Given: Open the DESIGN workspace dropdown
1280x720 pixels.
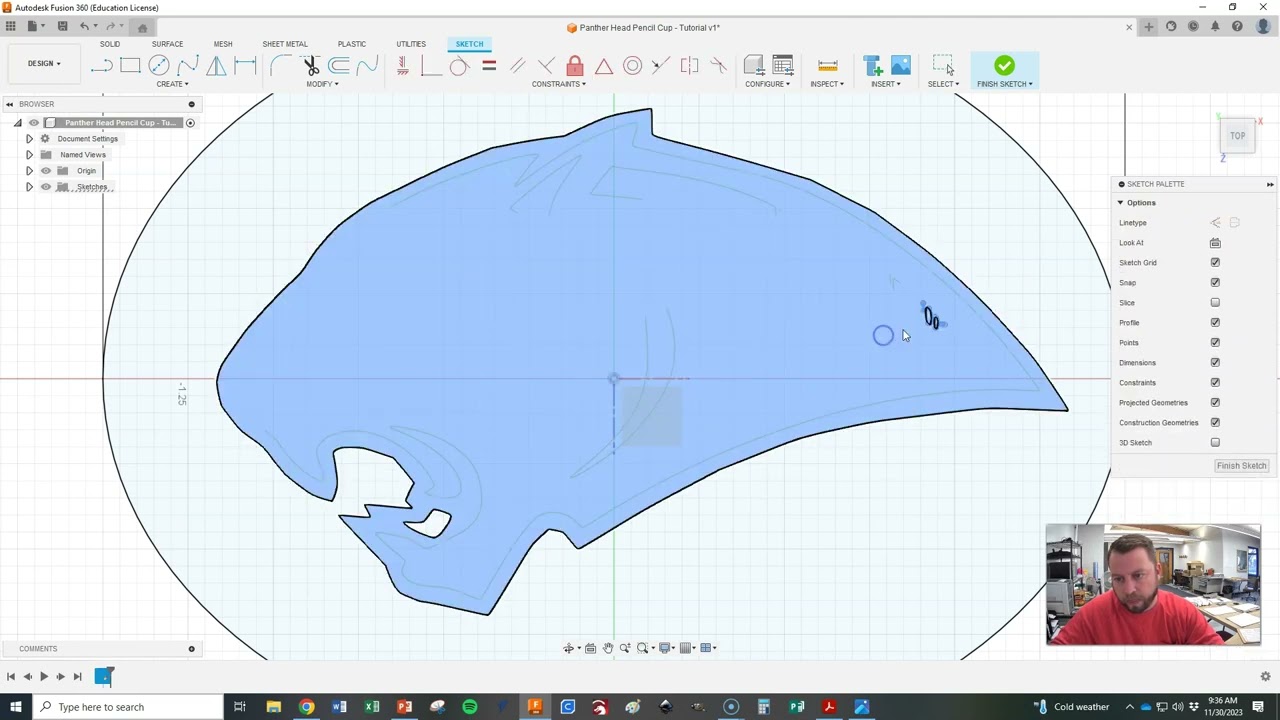Looking at the screenshot, I should tap(43, 64).
